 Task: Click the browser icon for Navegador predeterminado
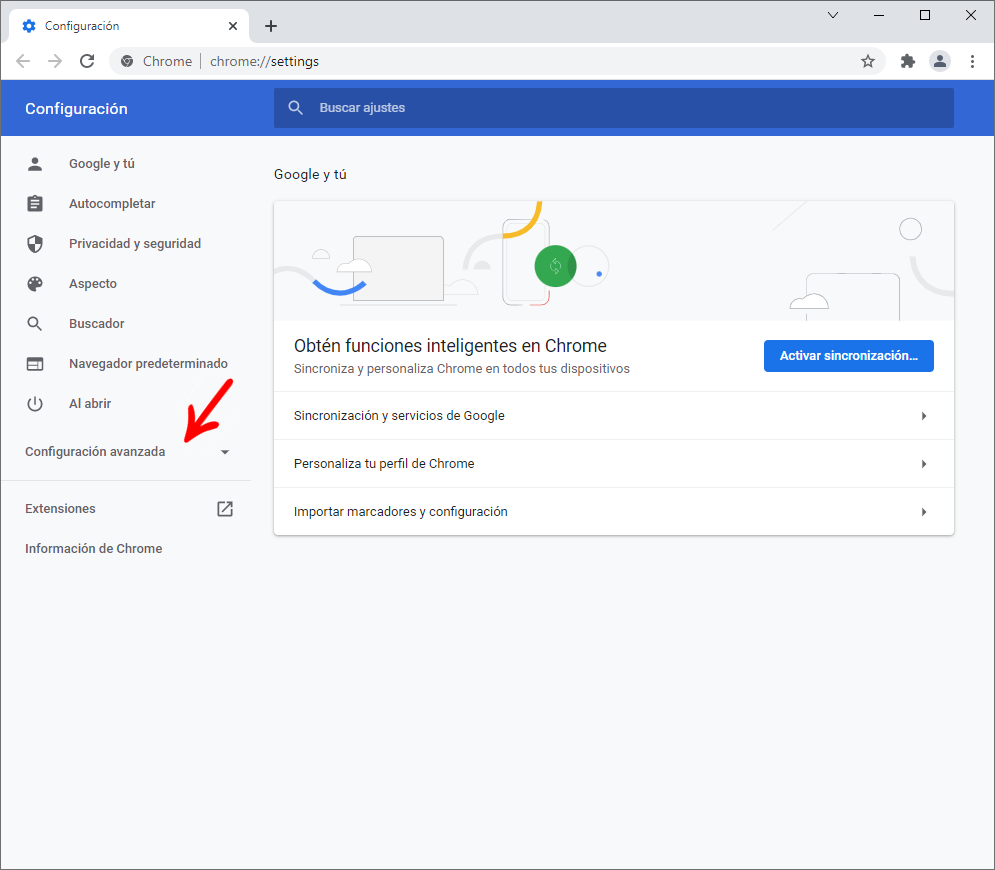click(x=35, y=364)
